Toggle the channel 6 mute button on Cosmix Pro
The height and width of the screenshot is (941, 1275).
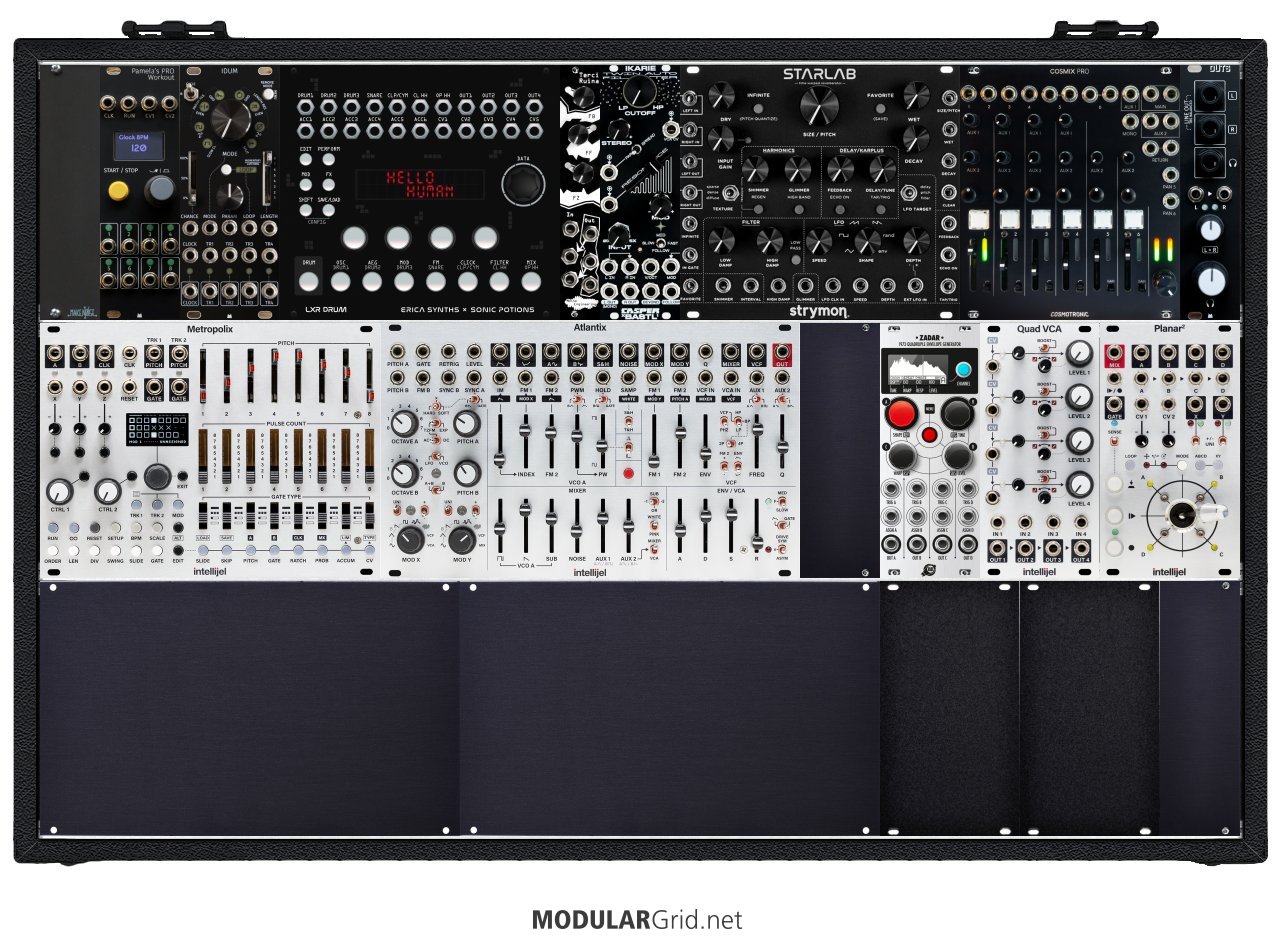click(x=1132, y=219)
